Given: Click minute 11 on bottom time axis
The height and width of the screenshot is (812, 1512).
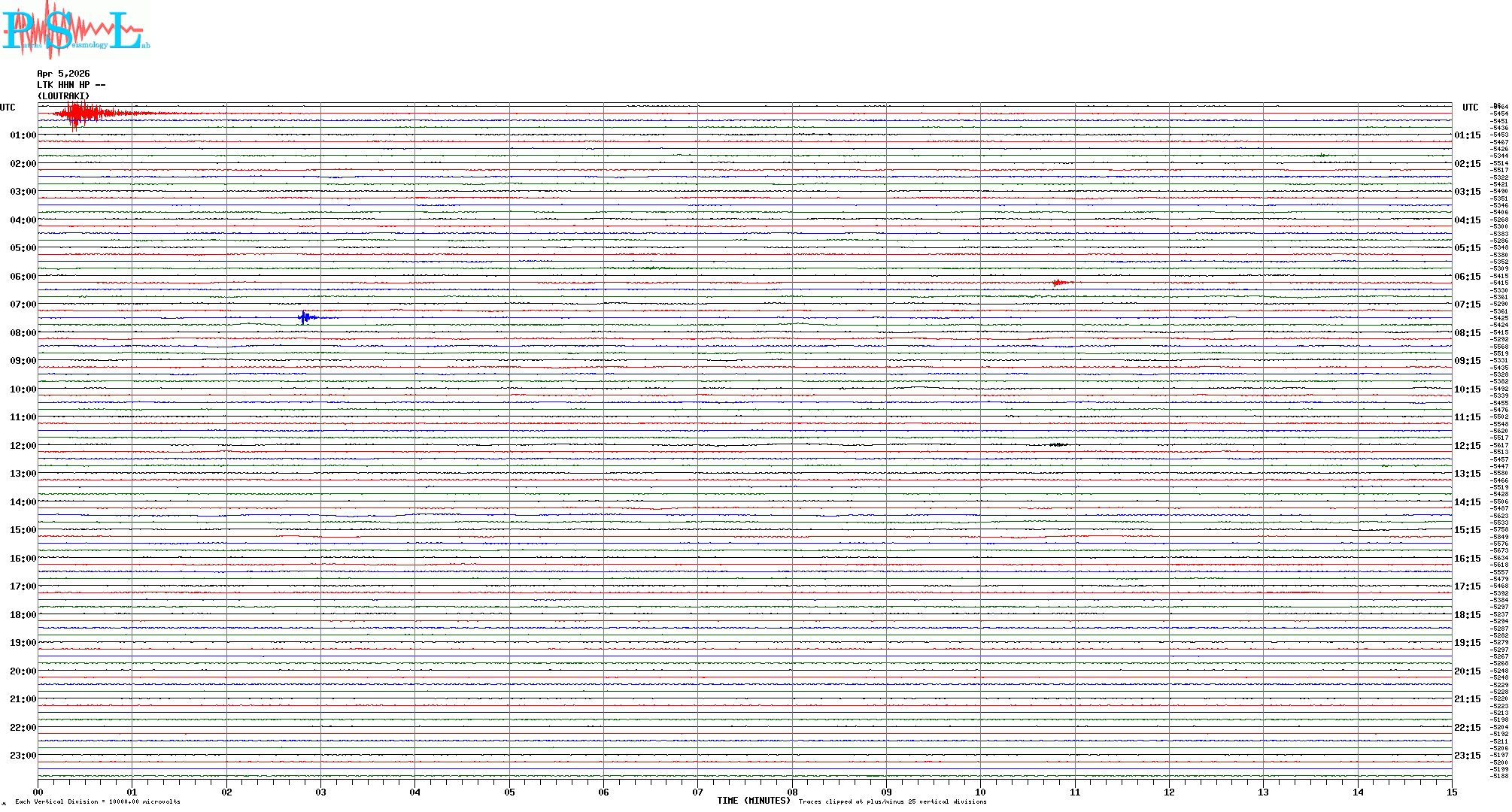Looking at the screenshot, I should [1075, 792].
